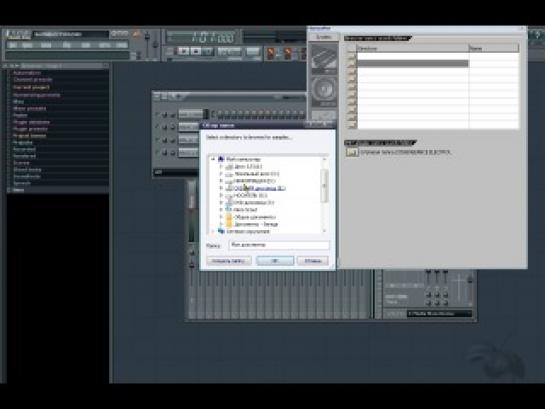545x409 pixels.
Task: Expand the network node at the tree bottom
Action: 213,231
